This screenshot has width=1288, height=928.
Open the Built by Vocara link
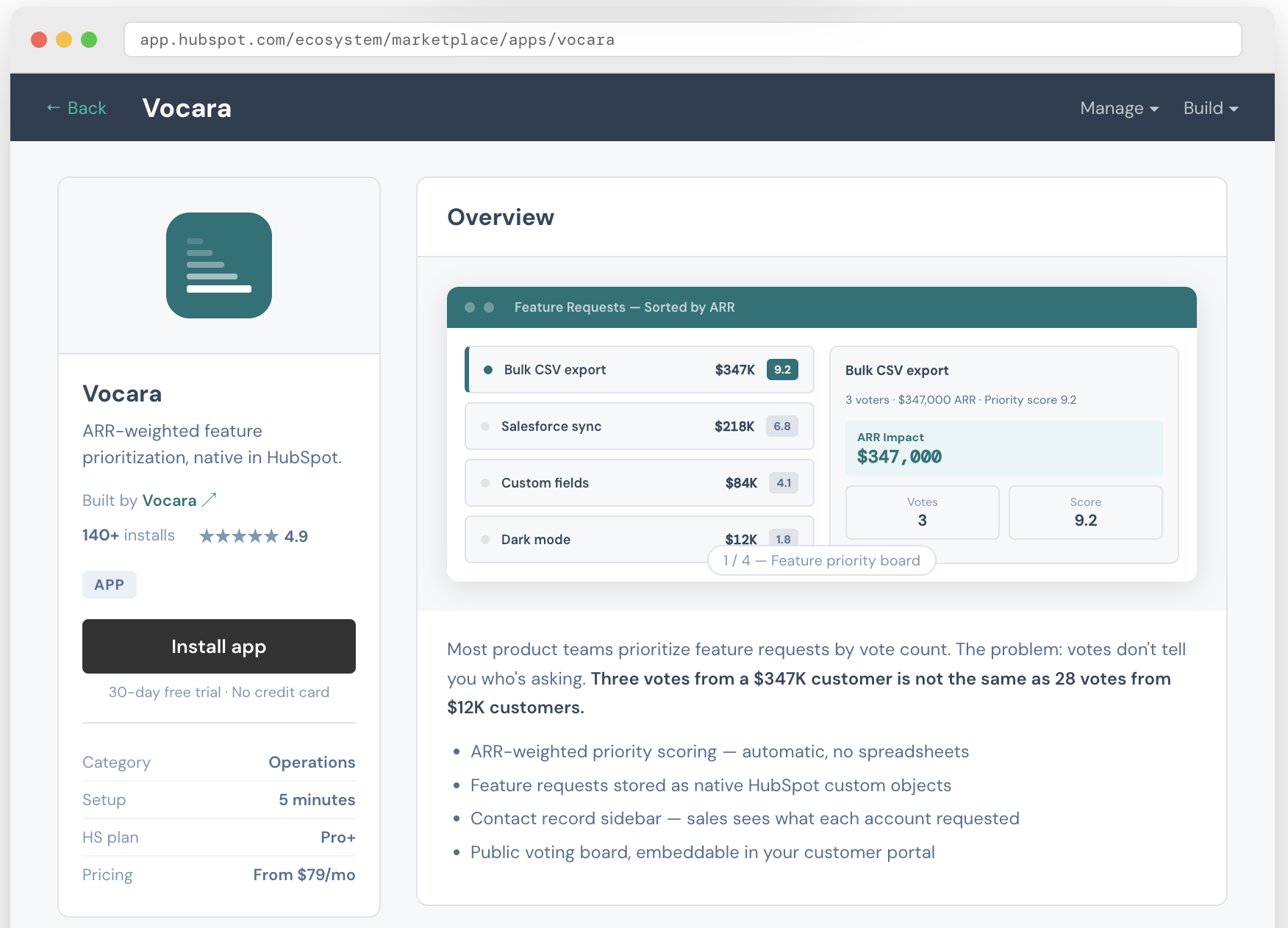(170, 499)
